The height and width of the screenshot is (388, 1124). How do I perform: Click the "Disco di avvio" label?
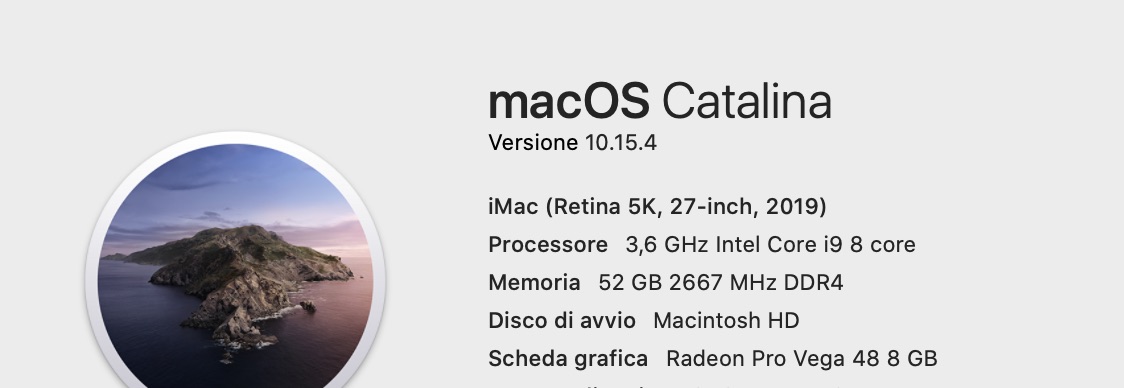click(x=561, y=321)
